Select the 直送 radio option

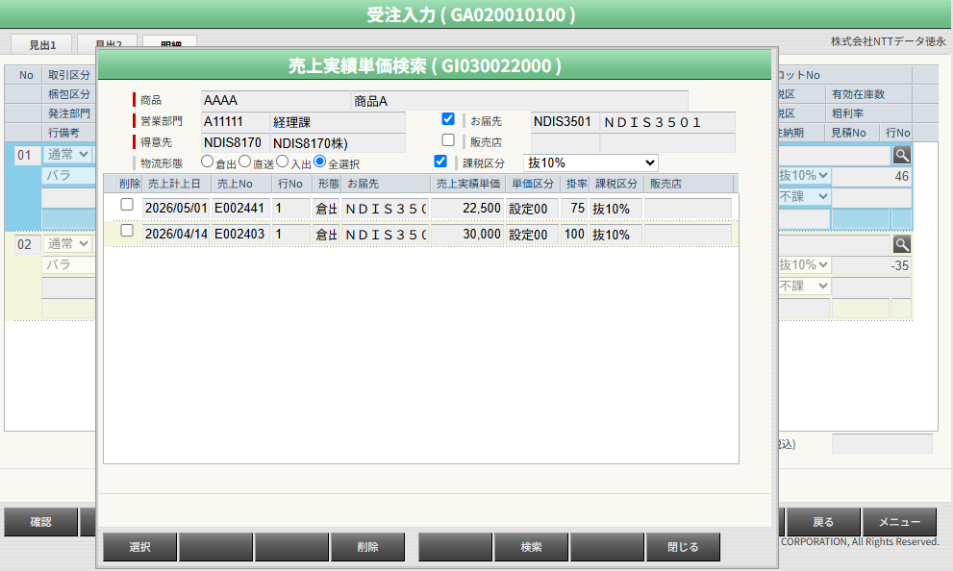point(245,161)
